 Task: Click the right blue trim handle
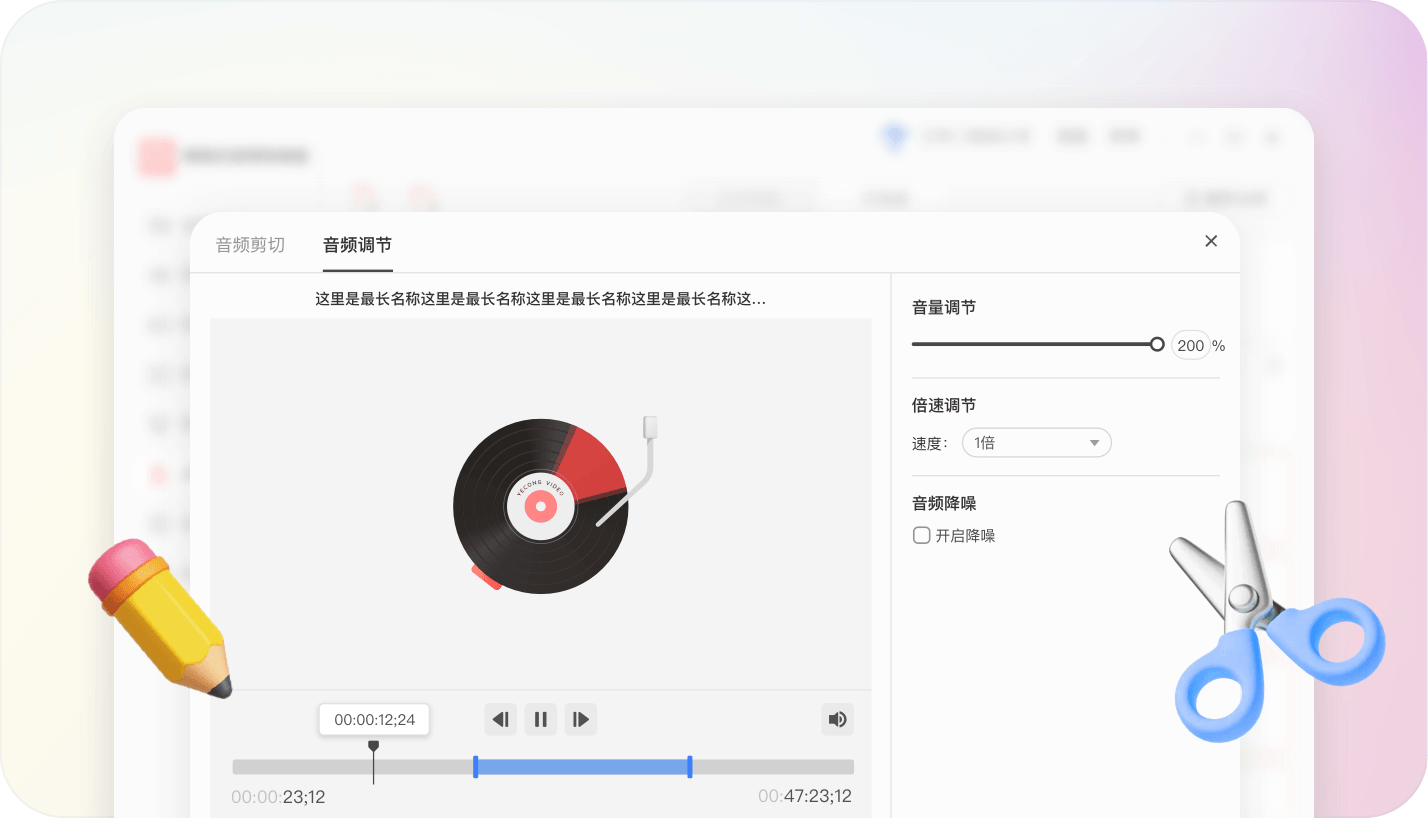coord(690,767)
